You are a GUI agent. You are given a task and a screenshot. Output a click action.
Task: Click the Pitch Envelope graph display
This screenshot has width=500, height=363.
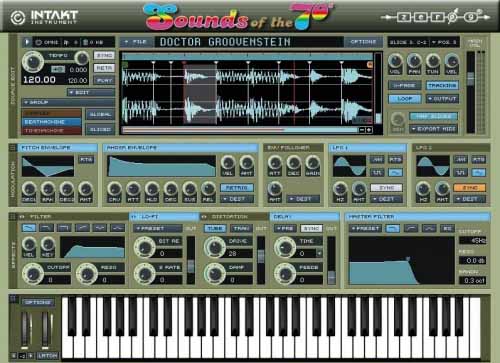coord(48,166)
